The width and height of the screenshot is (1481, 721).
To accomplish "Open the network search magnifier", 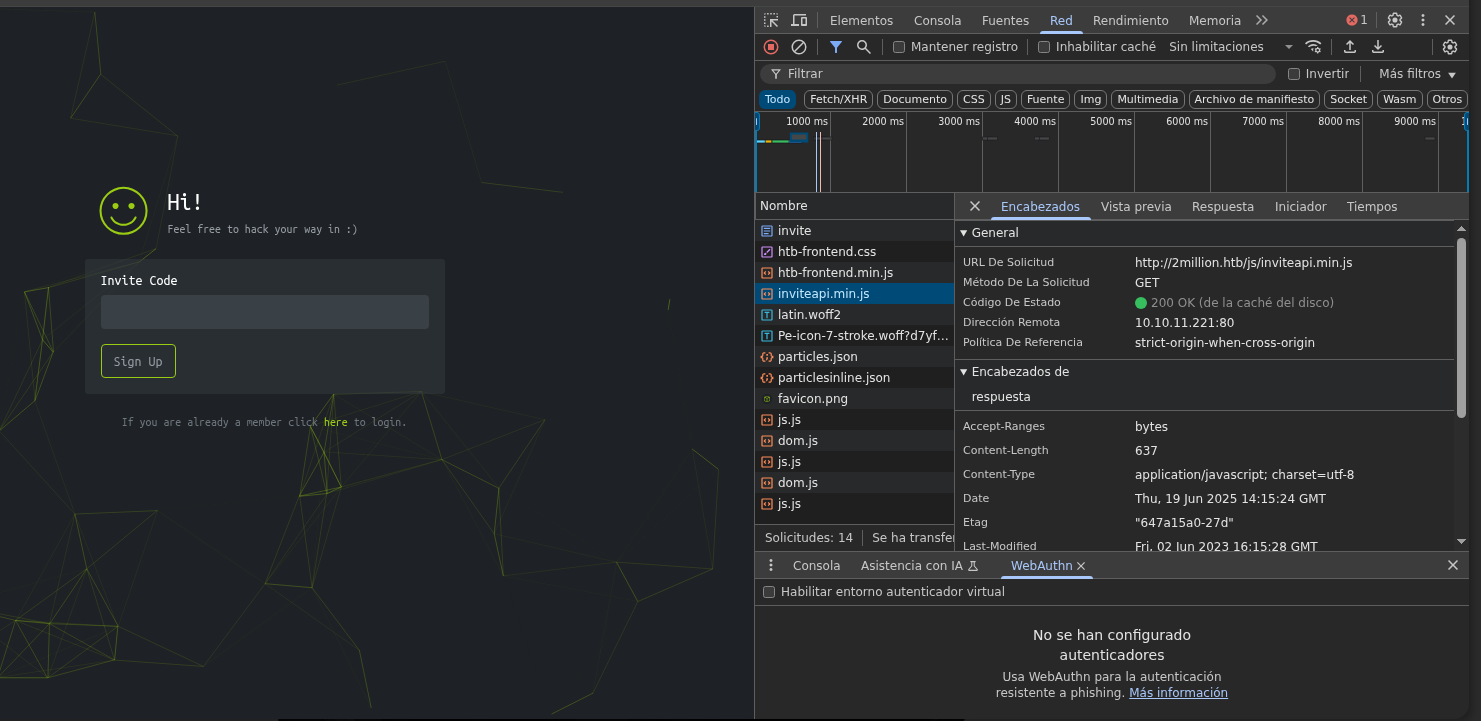I will [864, 47].
